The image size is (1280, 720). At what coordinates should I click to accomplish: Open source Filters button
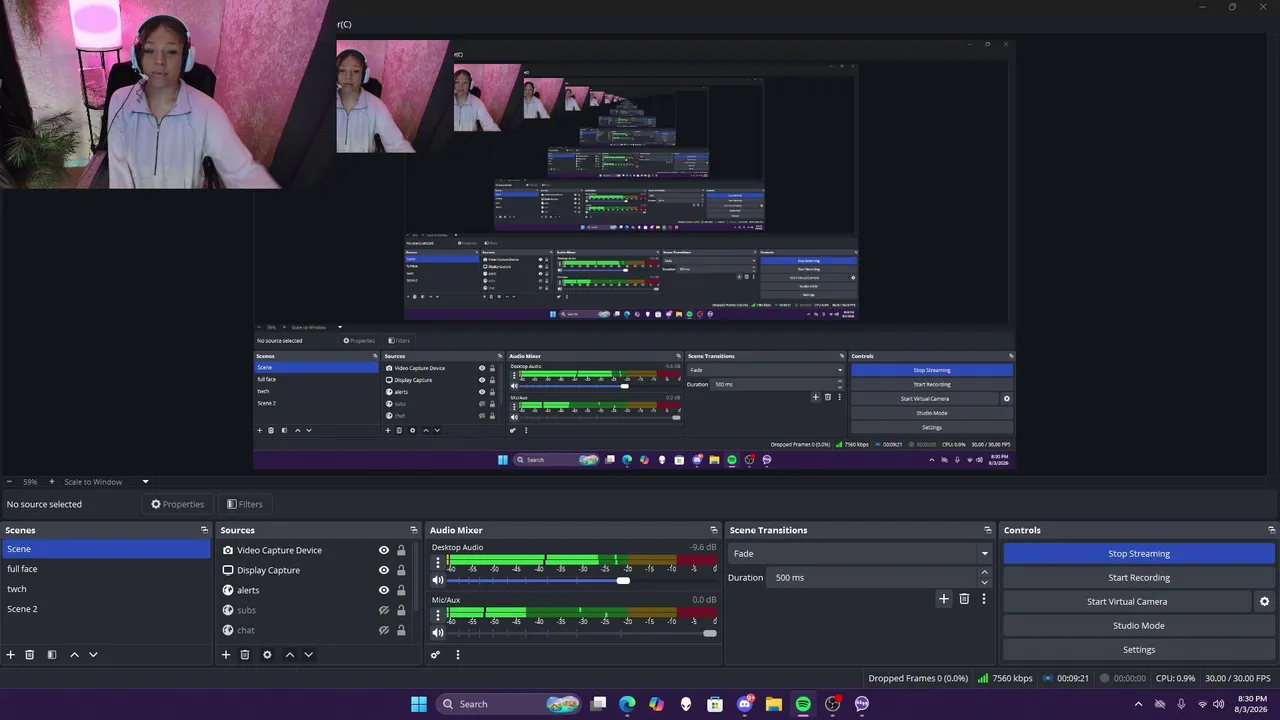click(245, 504)
